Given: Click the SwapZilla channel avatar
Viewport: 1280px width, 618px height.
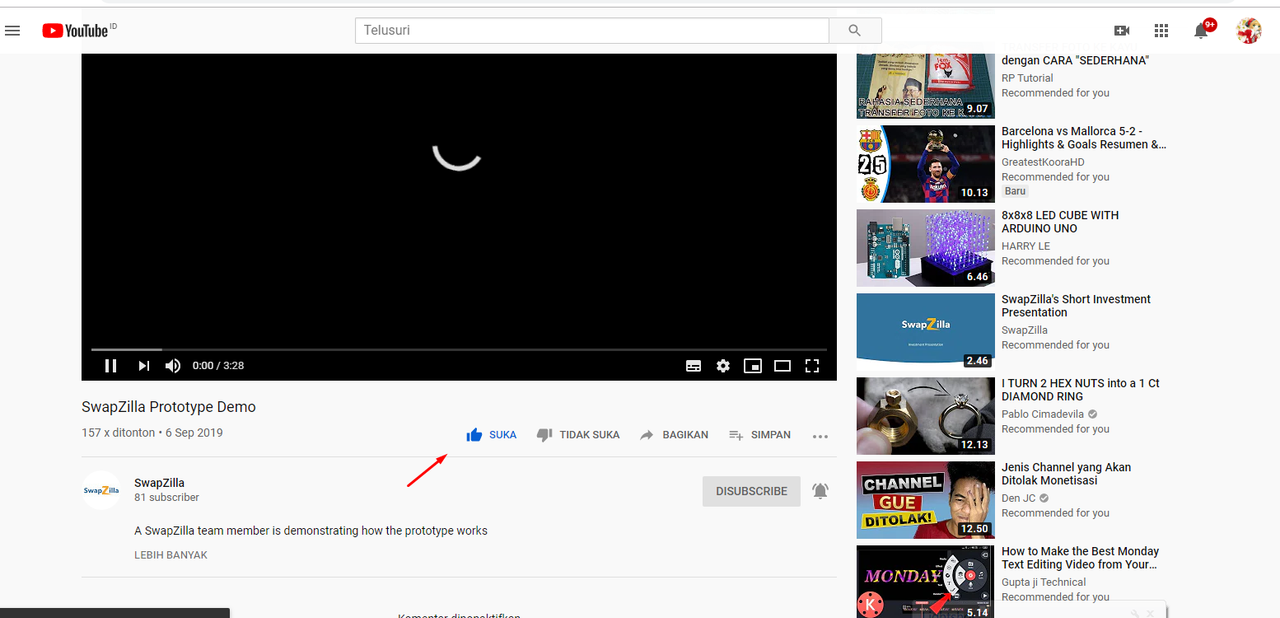Looking at the screenshot, I should (101, 490).
